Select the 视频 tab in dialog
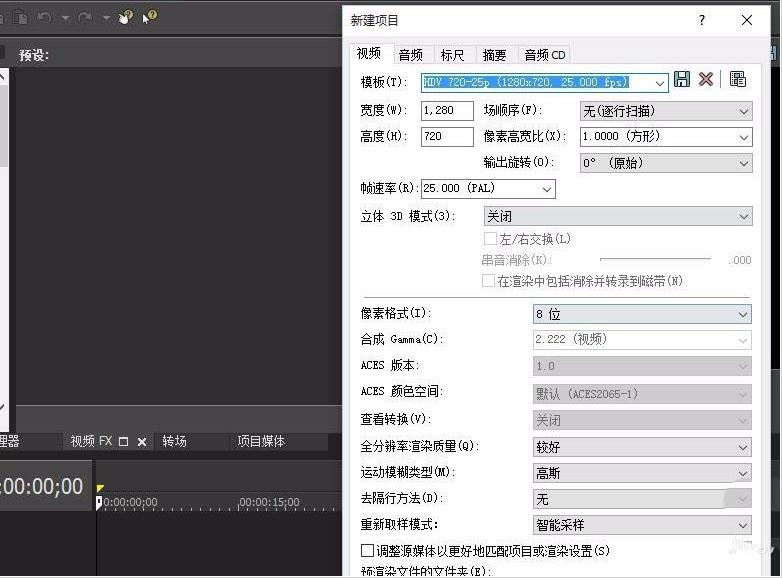 pyautogui.click(x=369, y=53)
